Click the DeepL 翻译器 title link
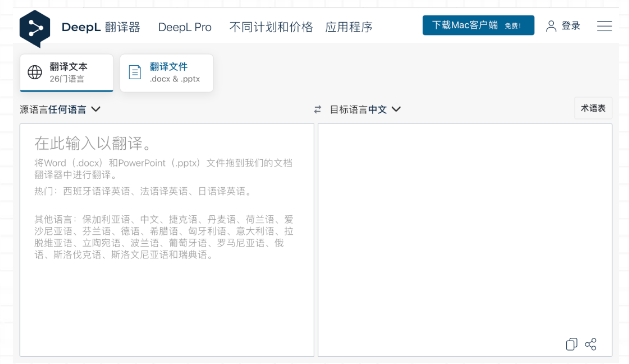 tap(101, 27)
